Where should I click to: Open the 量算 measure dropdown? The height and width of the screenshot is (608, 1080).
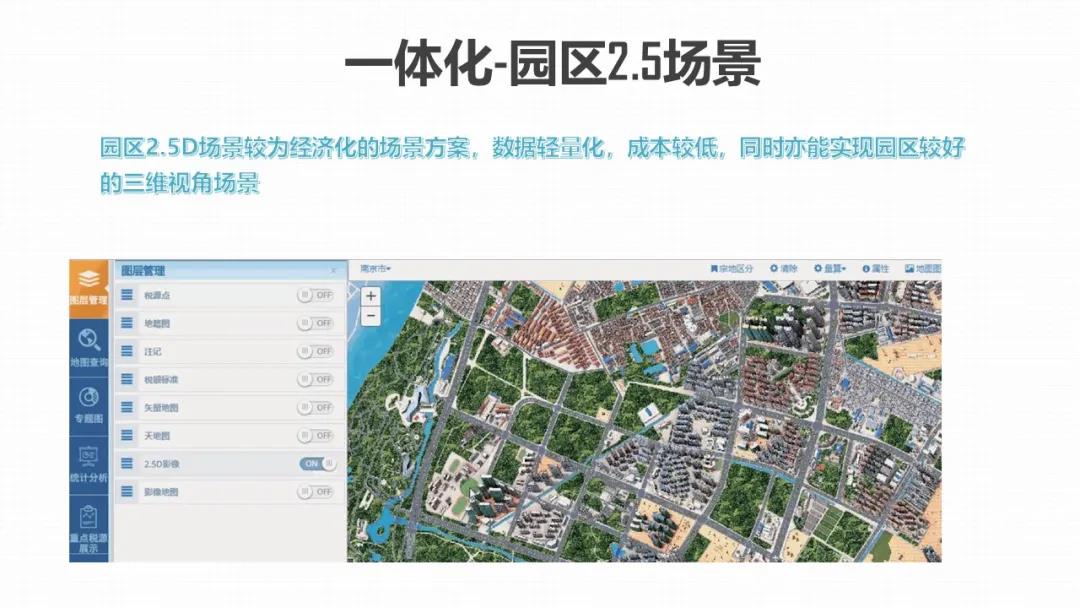pos(829,269)
